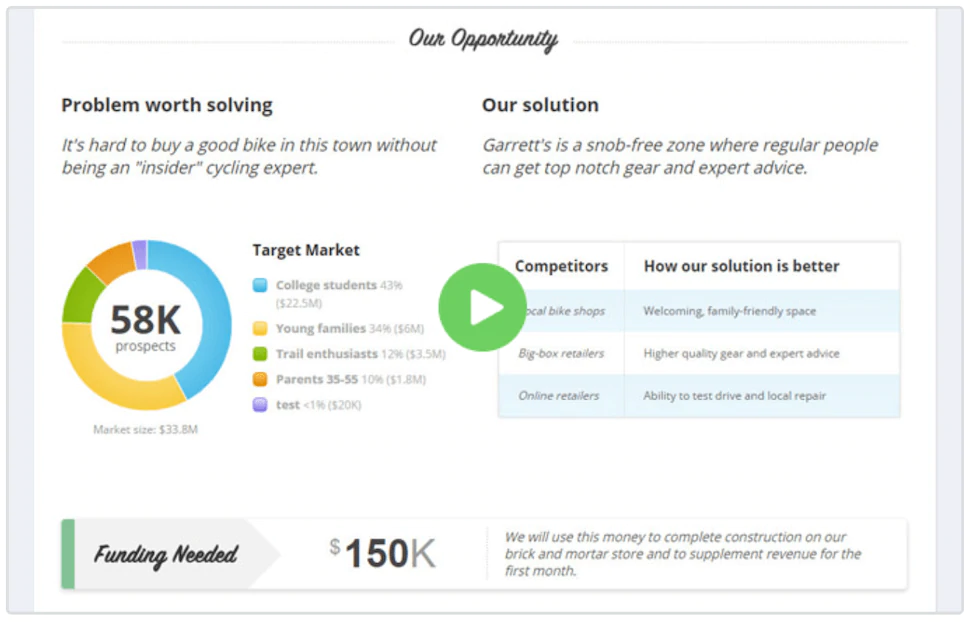Click the Trail enthusiasts green swatch
Screen dimensions: 970x622
click(x=260, y=354)
